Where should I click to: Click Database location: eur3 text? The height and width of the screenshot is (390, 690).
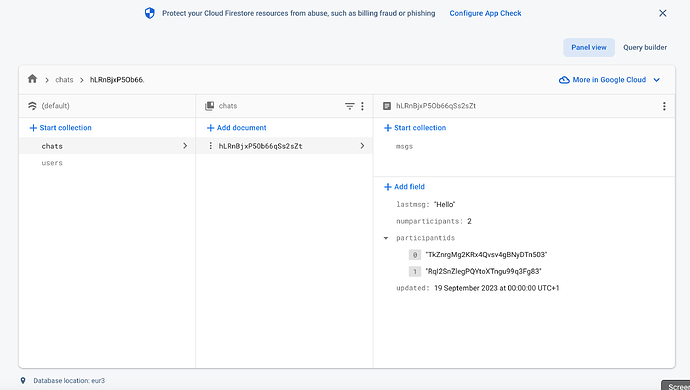(x=69, y=380)
